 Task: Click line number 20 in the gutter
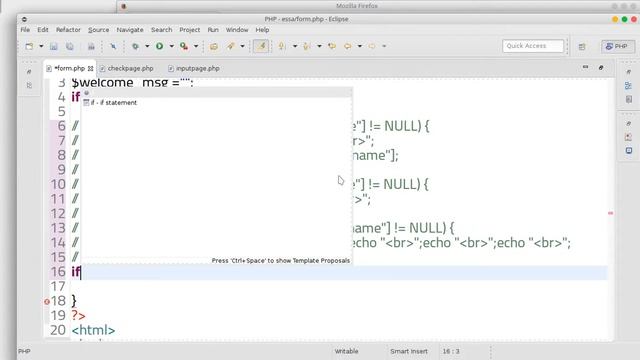(58, 330)
